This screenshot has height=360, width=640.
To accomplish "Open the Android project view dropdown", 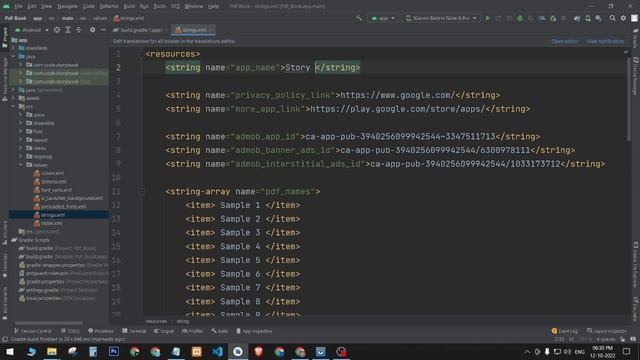I will 32,30.
